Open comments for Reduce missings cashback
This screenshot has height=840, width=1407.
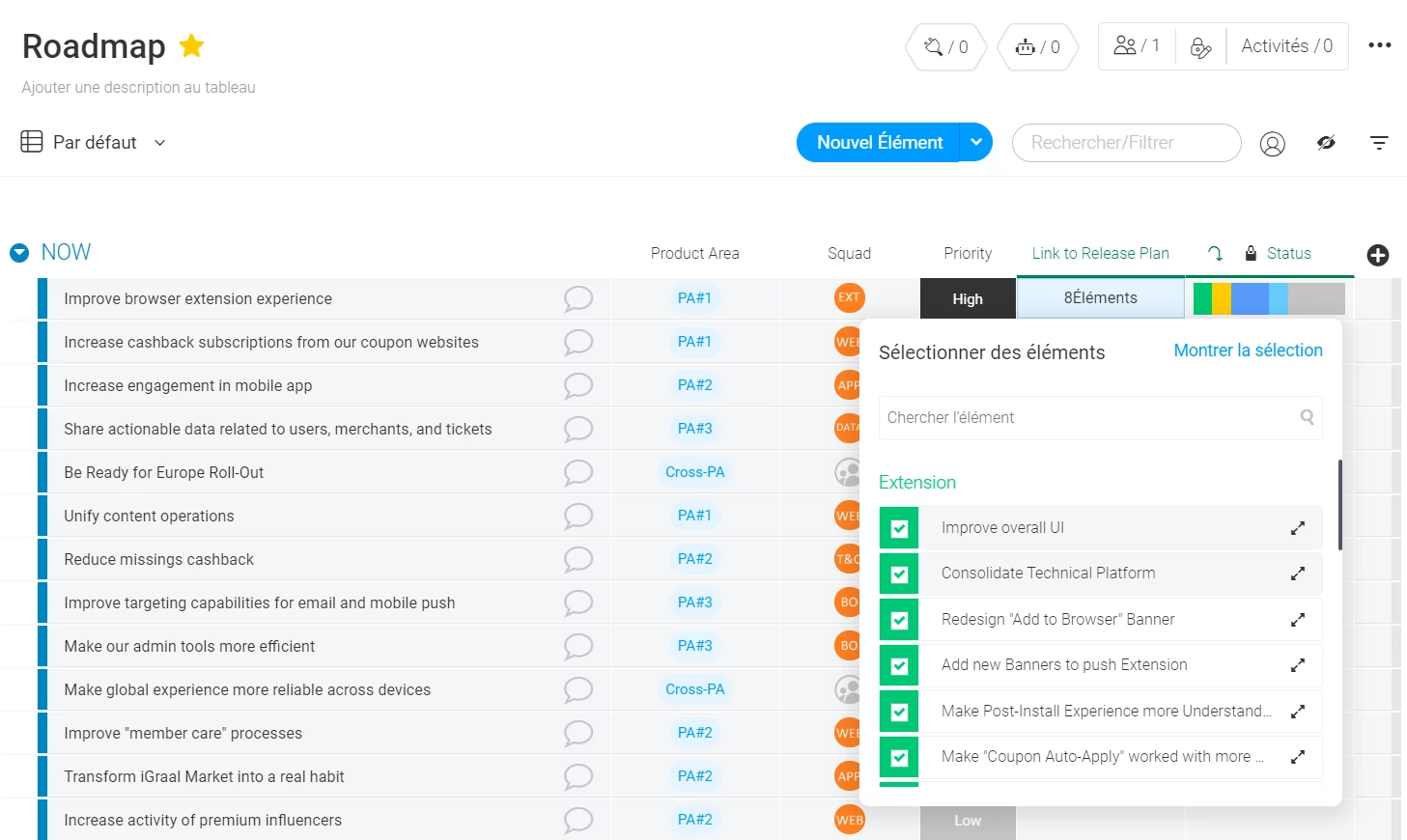click(578, 559)
